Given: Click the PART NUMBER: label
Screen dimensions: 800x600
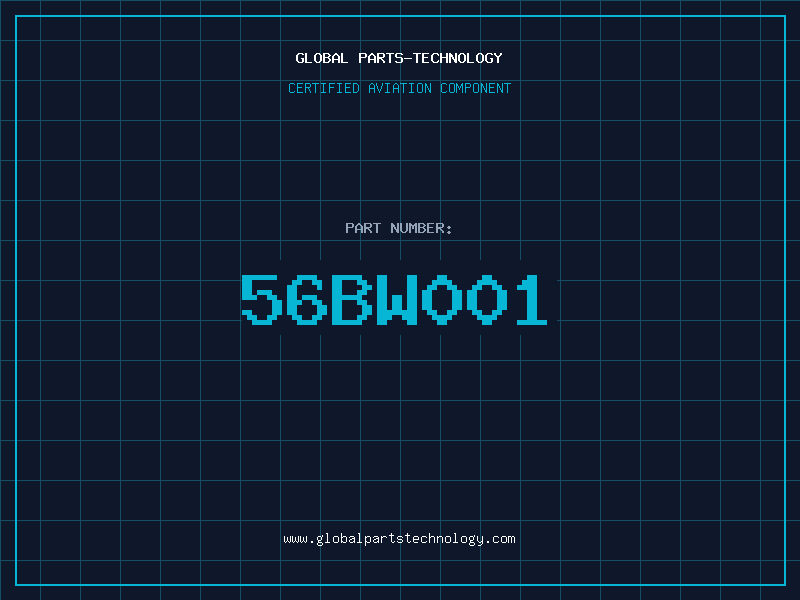Looking at the screenshot, I should coord(398,228).
